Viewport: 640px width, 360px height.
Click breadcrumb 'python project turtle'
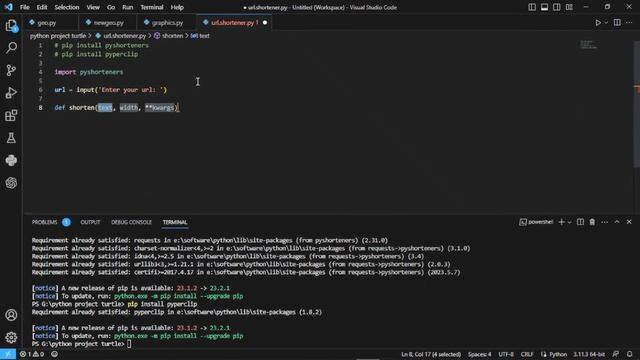(58, 36)
